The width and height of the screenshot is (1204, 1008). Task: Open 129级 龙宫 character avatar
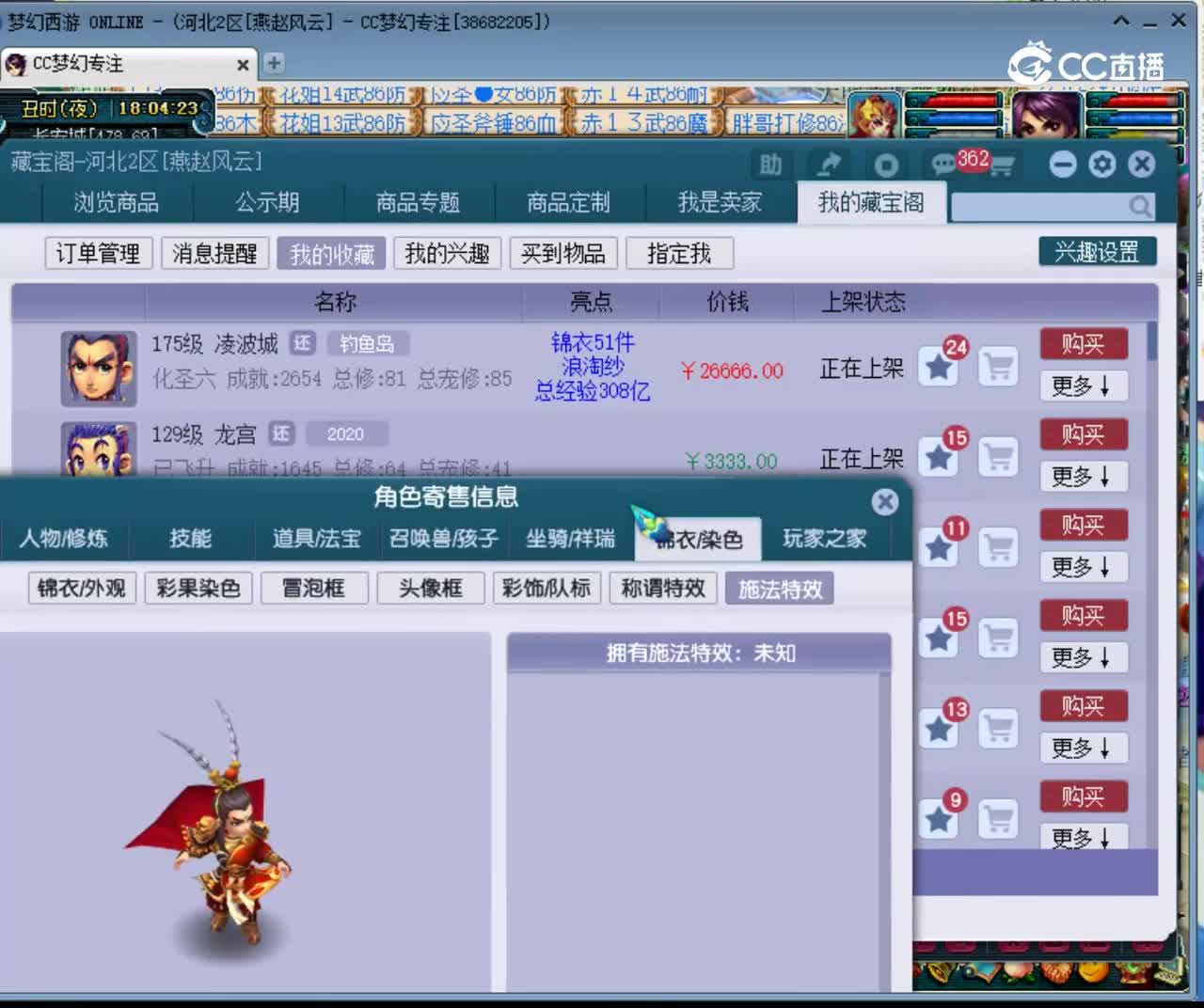point(99,449)
